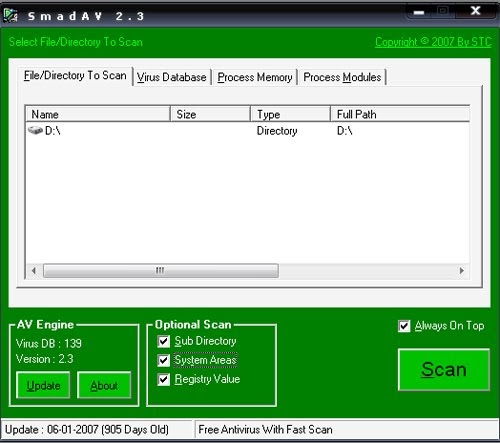The width and height of the screenshot is (500, 443).
Task: Click the SmadAV app icon in title bar
Action: 10,16
